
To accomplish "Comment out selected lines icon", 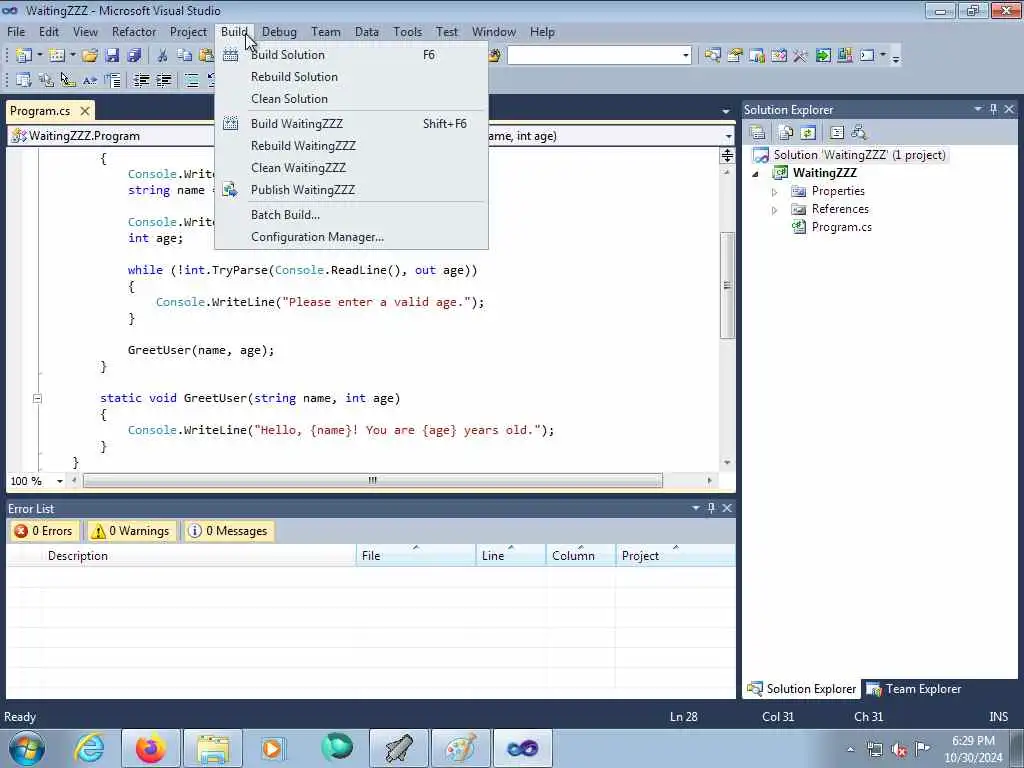I will pyautogui.click(x=191, y=80).
